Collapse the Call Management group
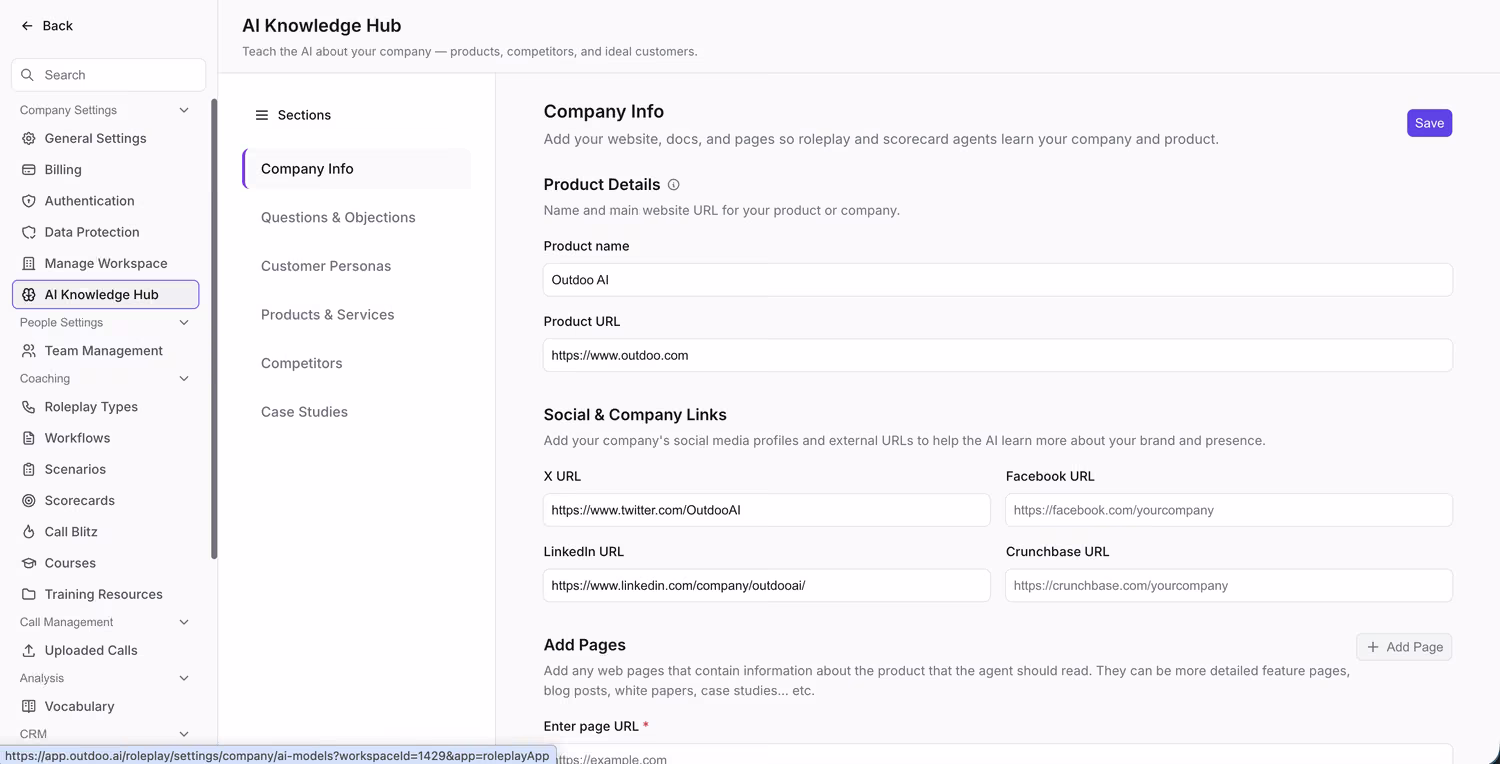Image resolution: width=1500 pixels, height=764 pixels. 184,622
